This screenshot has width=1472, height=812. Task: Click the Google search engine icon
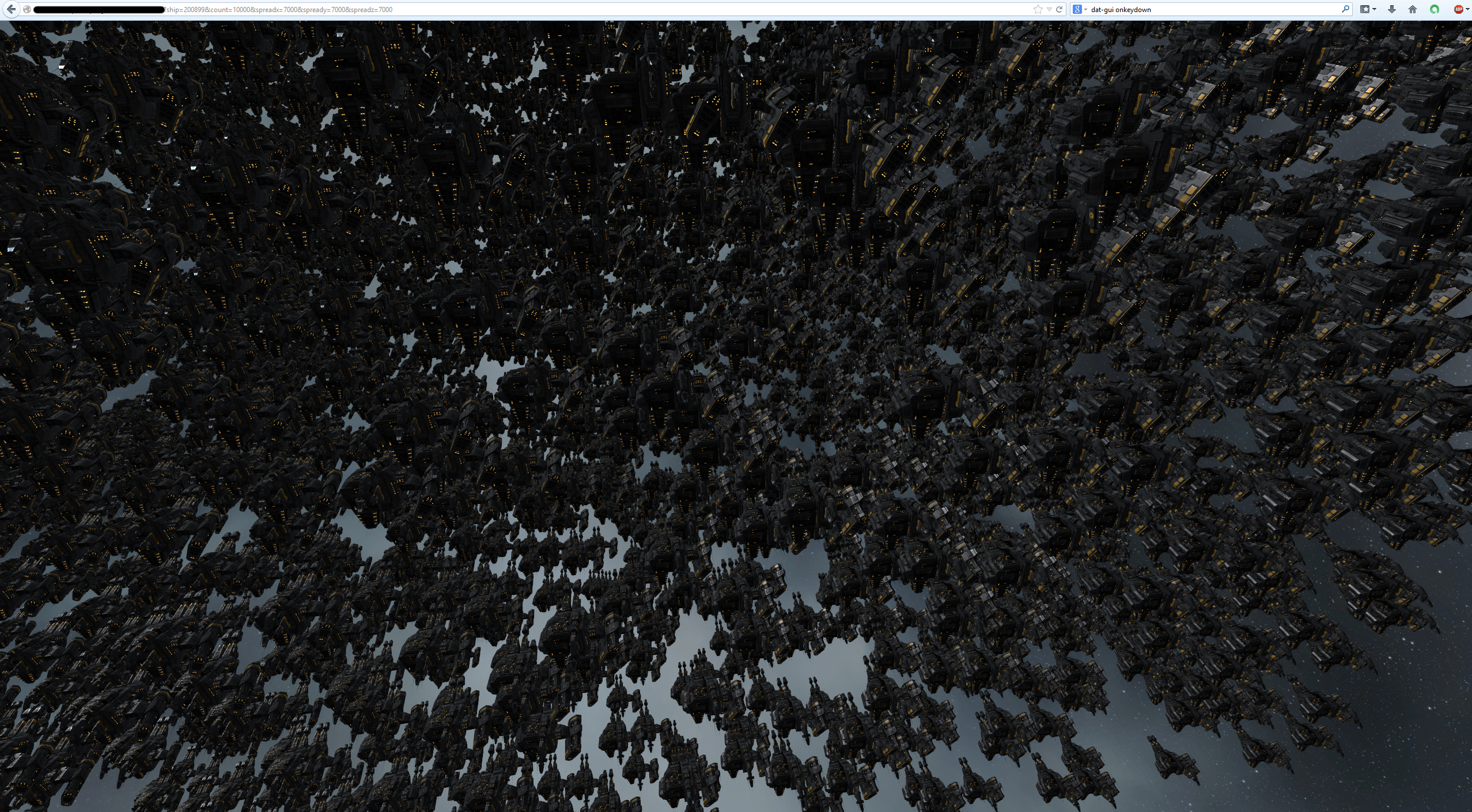(1077, 9)
